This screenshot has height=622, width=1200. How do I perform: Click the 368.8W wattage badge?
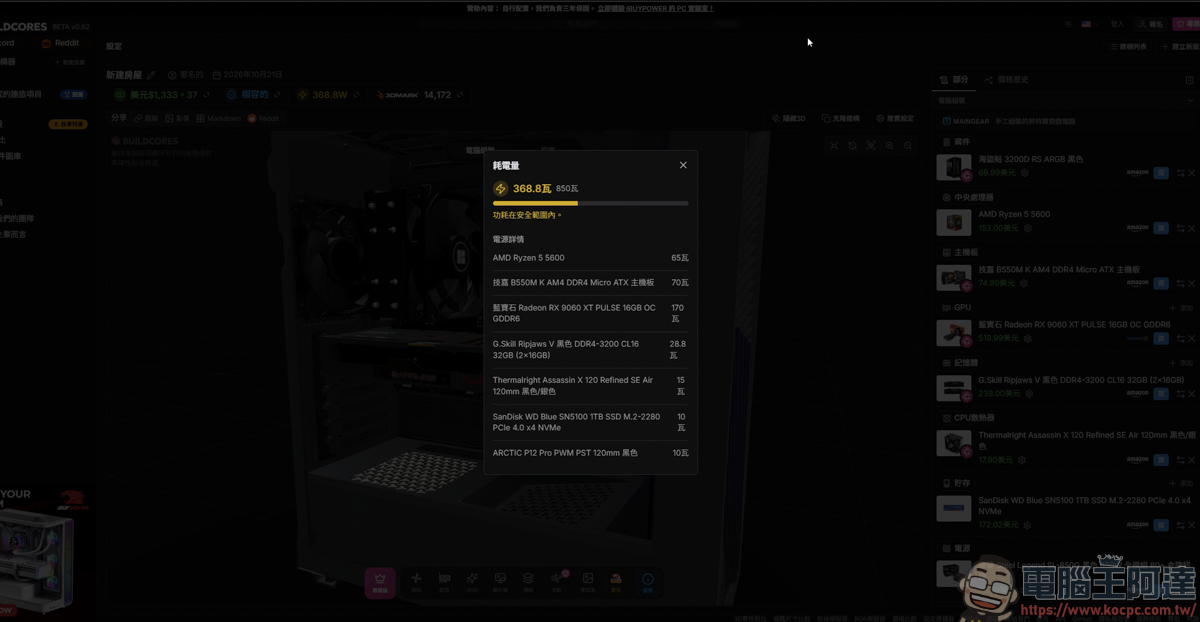click(x=329, y=95)
